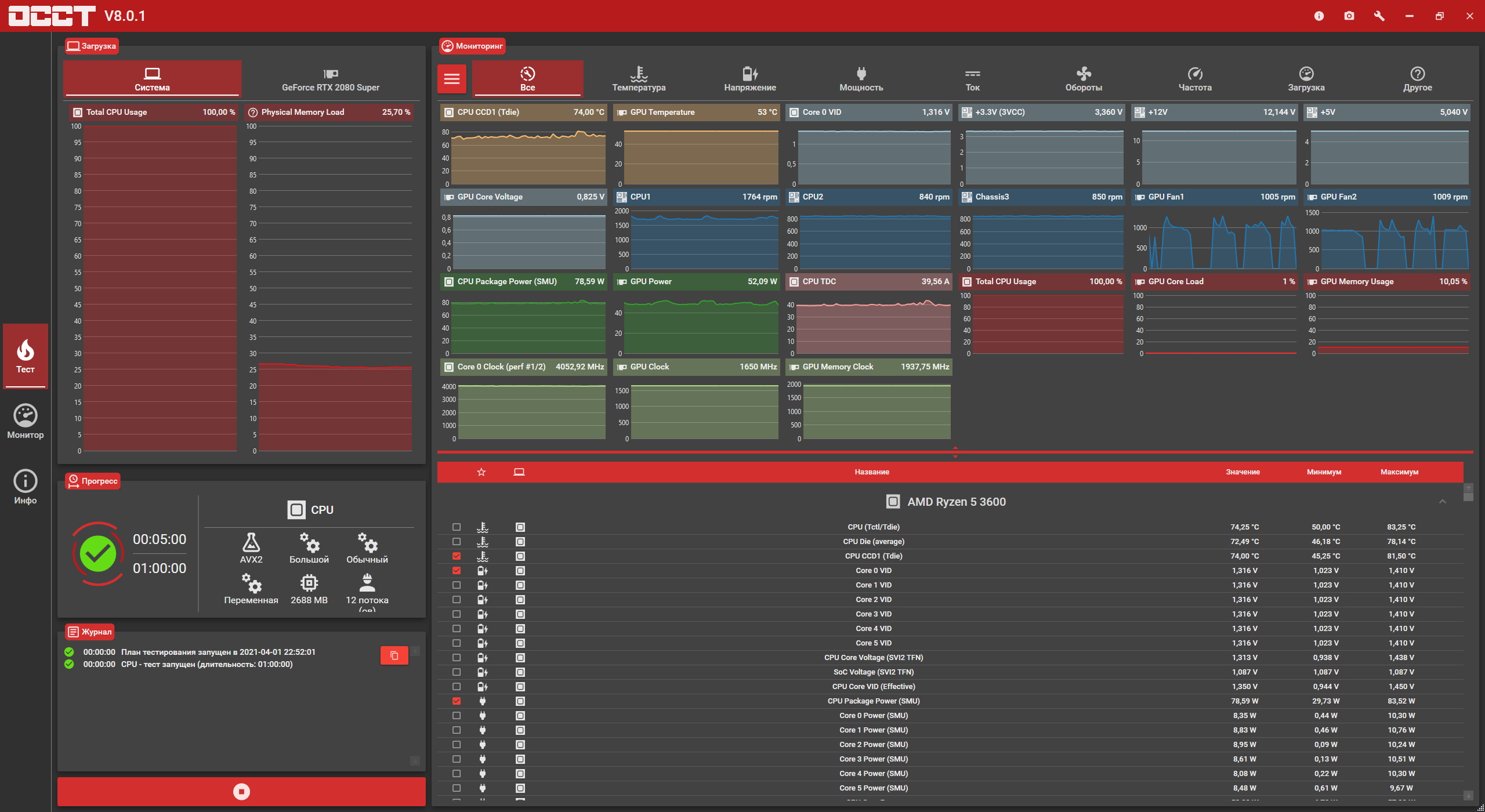The width and height of the screenshot is (1485, 812).
Task: Click the hamburger menu icon in monitoring
Action: coord(451,78)
